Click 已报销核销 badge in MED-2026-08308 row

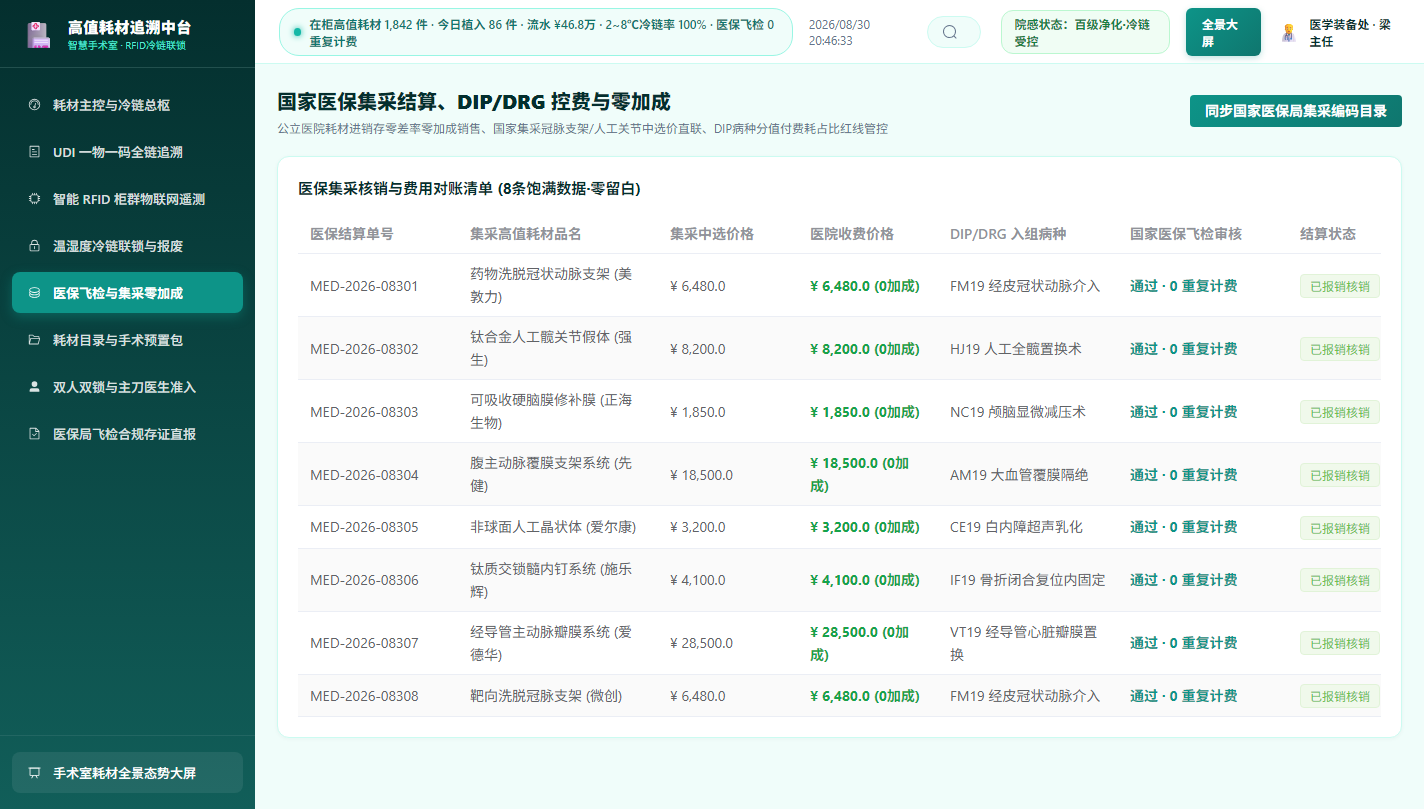pyautogui.click(x=1340, y=696)
